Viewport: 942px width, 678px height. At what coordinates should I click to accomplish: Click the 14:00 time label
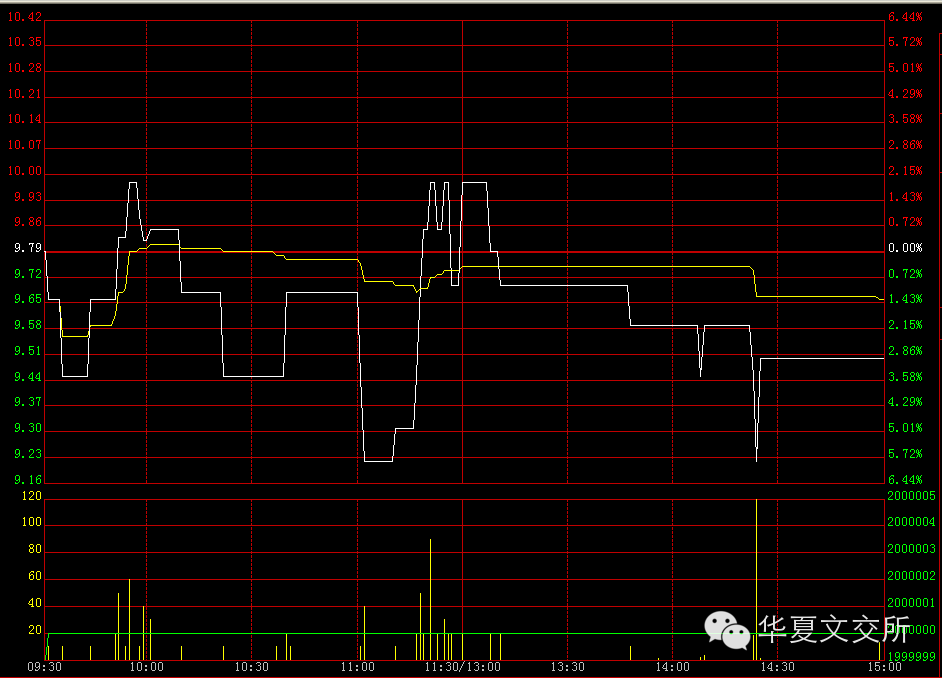click(x=673, y=667)
